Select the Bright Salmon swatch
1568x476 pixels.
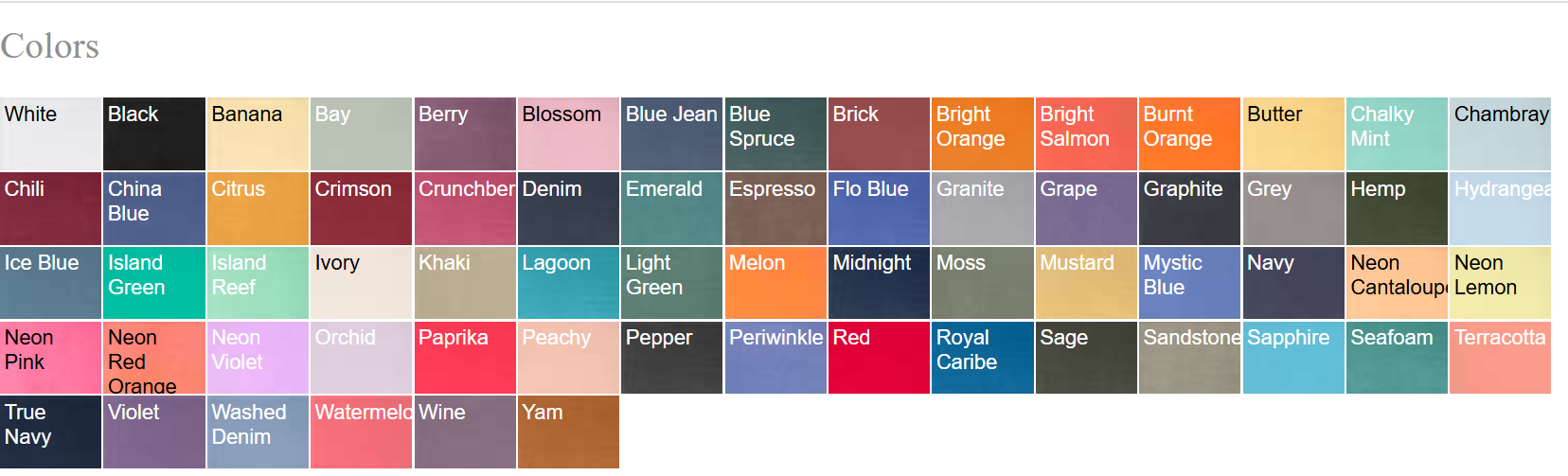tap(1086, 133)
